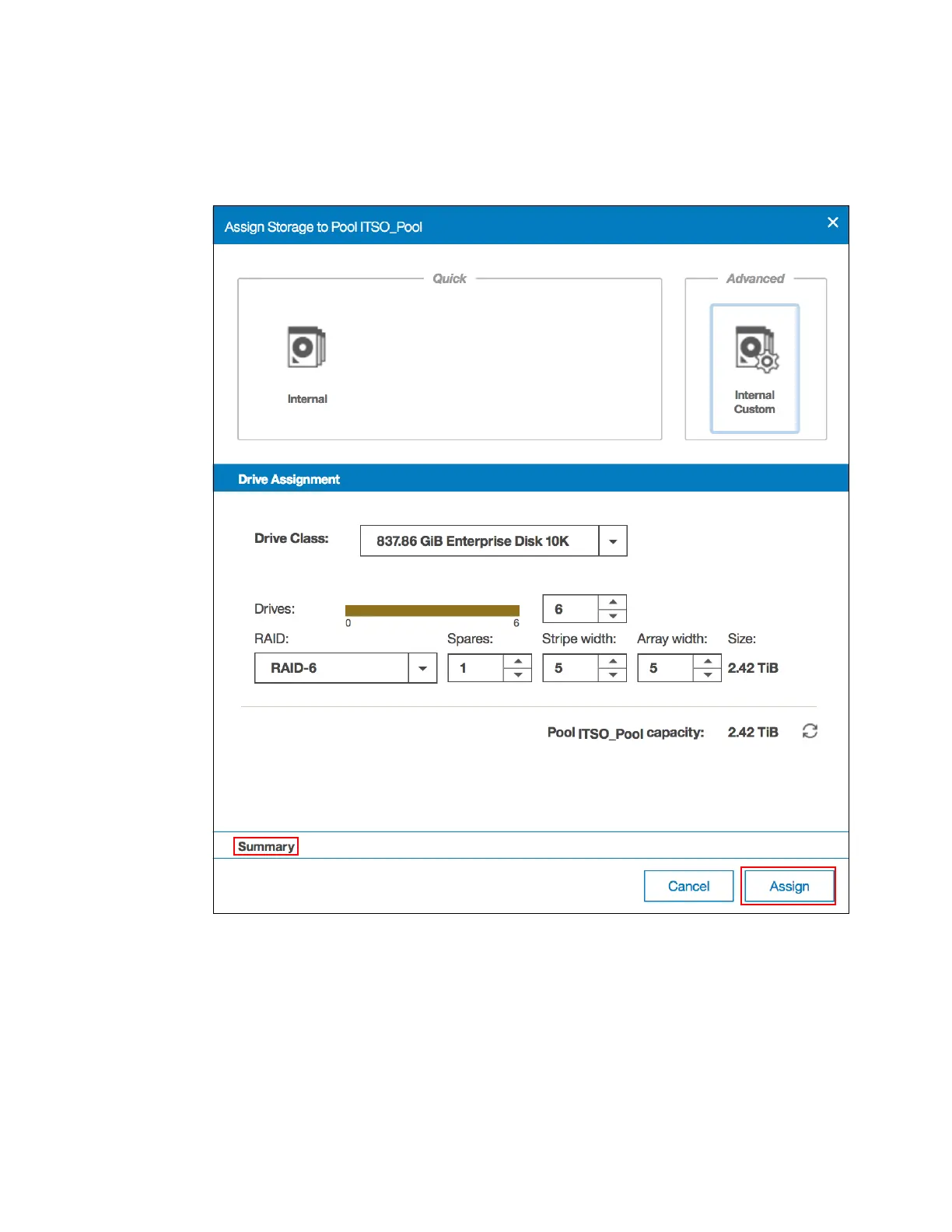The height and width of the screenshot is (1232, 952).
Task: Increase the number of drives
Action: [x=613, y=602]
